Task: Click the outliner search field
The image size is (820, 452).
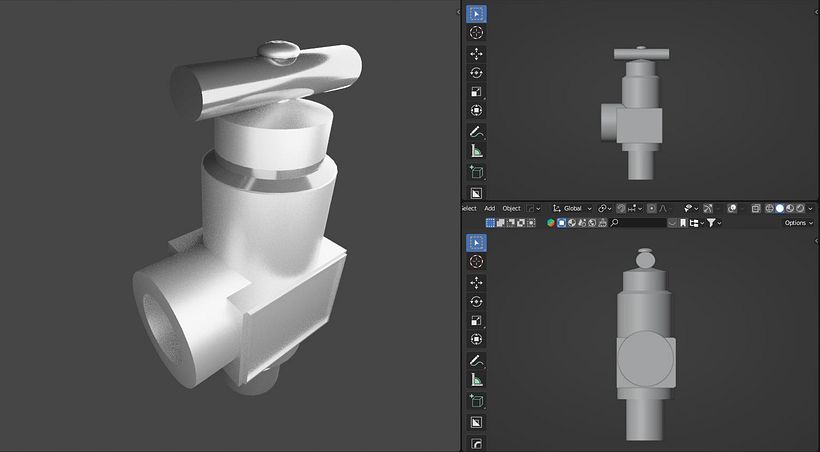Action: tap(638, 223)
